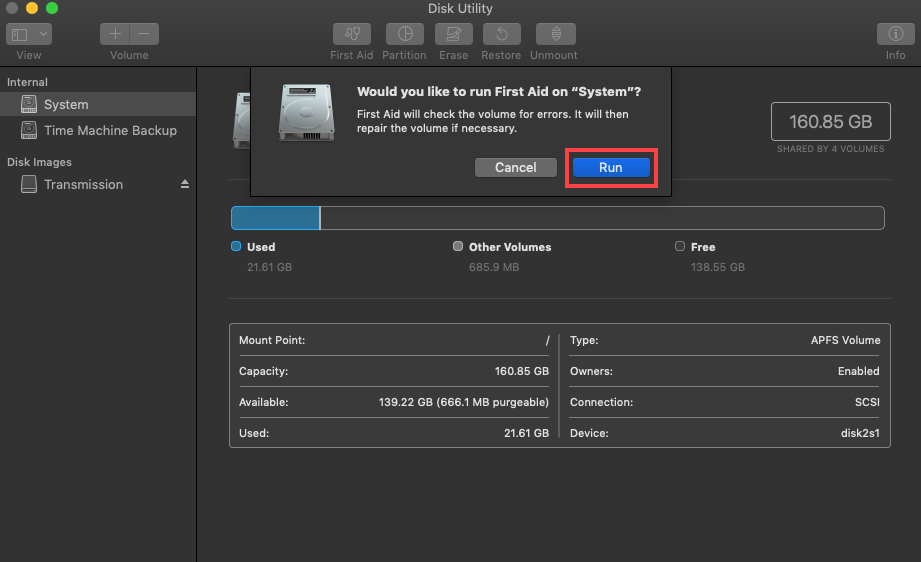Open the Partition tool

404,34
